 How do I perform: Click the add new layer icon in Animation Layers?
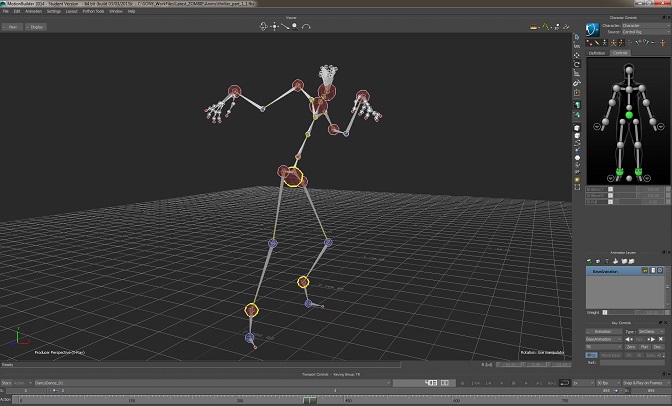click(590, 261)
